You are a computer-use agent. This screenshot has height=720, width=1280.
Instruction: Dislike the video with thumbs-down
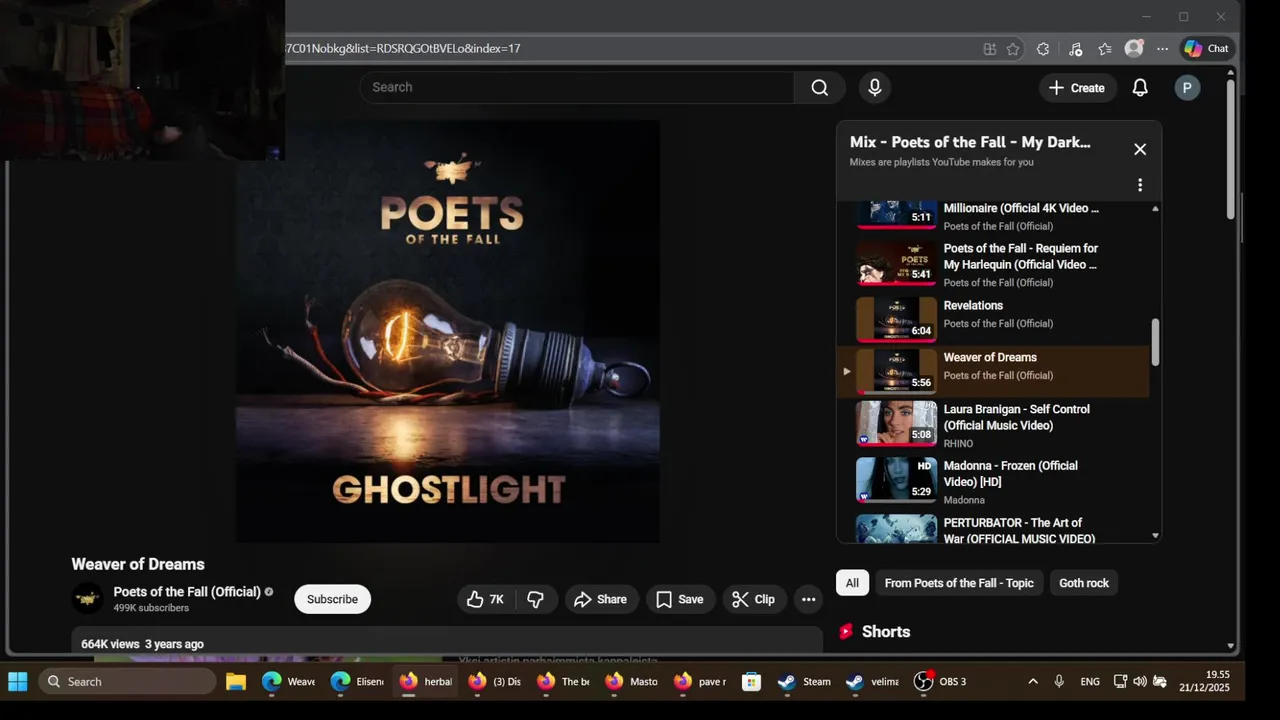[536, 599]
